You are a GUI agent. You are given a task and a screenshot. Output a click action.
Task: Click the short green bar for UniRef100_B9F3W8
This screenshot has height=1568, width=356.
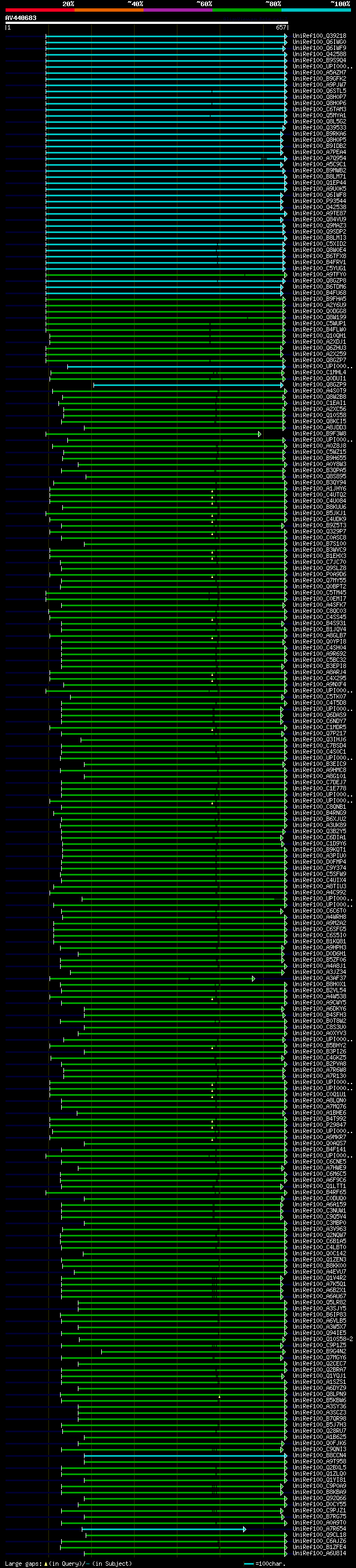click(x=154, y=434)
